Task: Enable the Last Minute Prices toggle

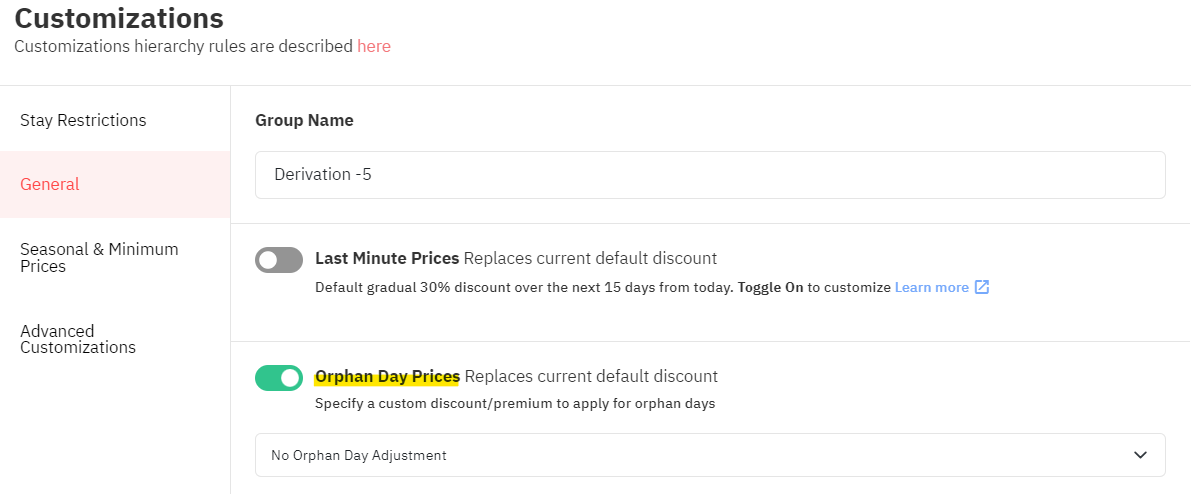Action: coord(279,260)
